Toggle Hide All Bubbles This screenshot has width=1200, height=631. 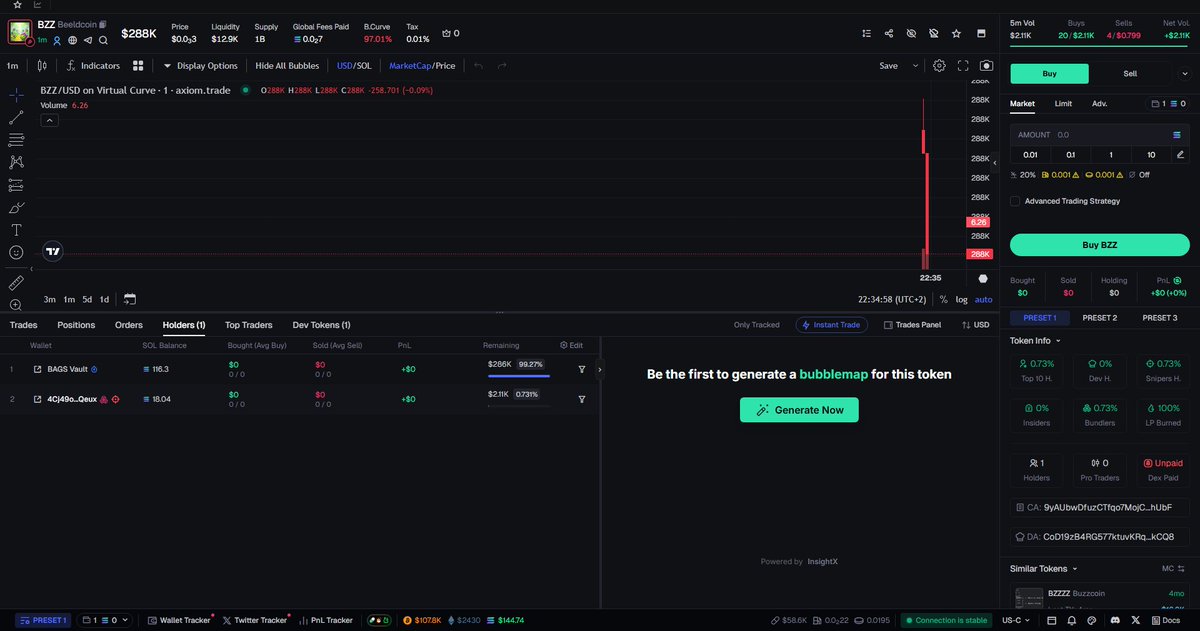coord(287,66)
